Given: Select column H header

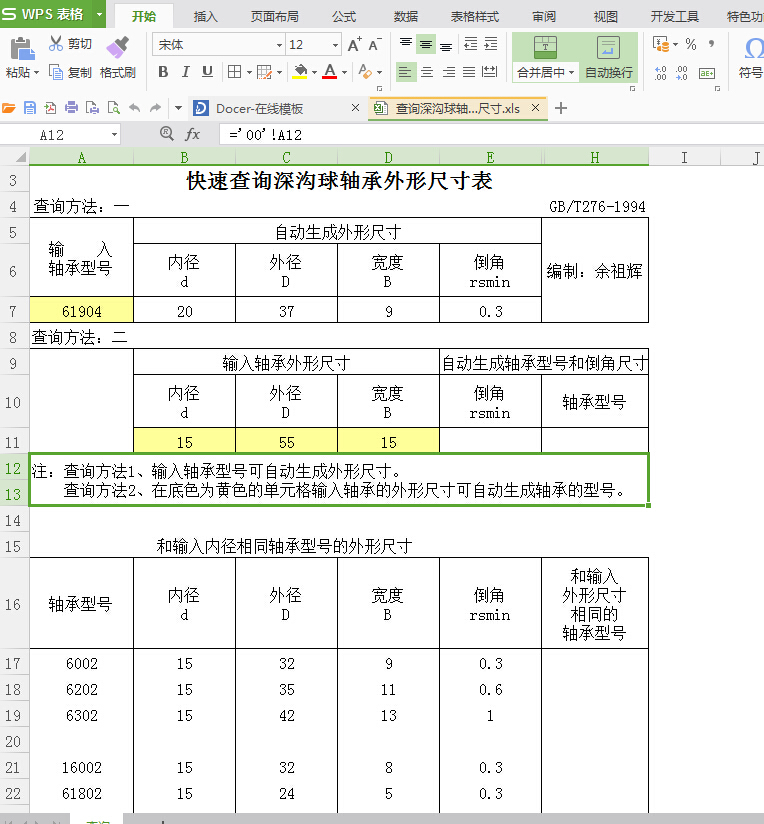Looking at the screenshot, I should click(595, 158).
